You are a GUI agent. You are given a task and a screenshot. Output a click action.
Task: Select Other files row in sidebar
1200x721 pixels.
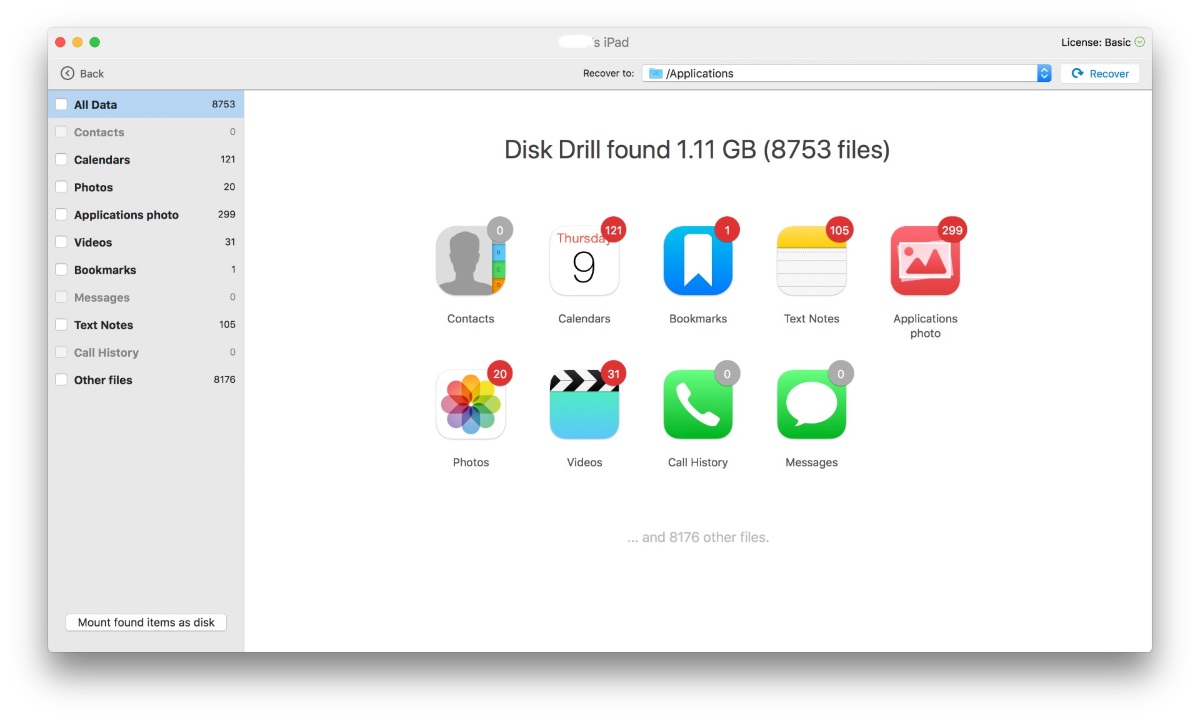pos(146,380)
